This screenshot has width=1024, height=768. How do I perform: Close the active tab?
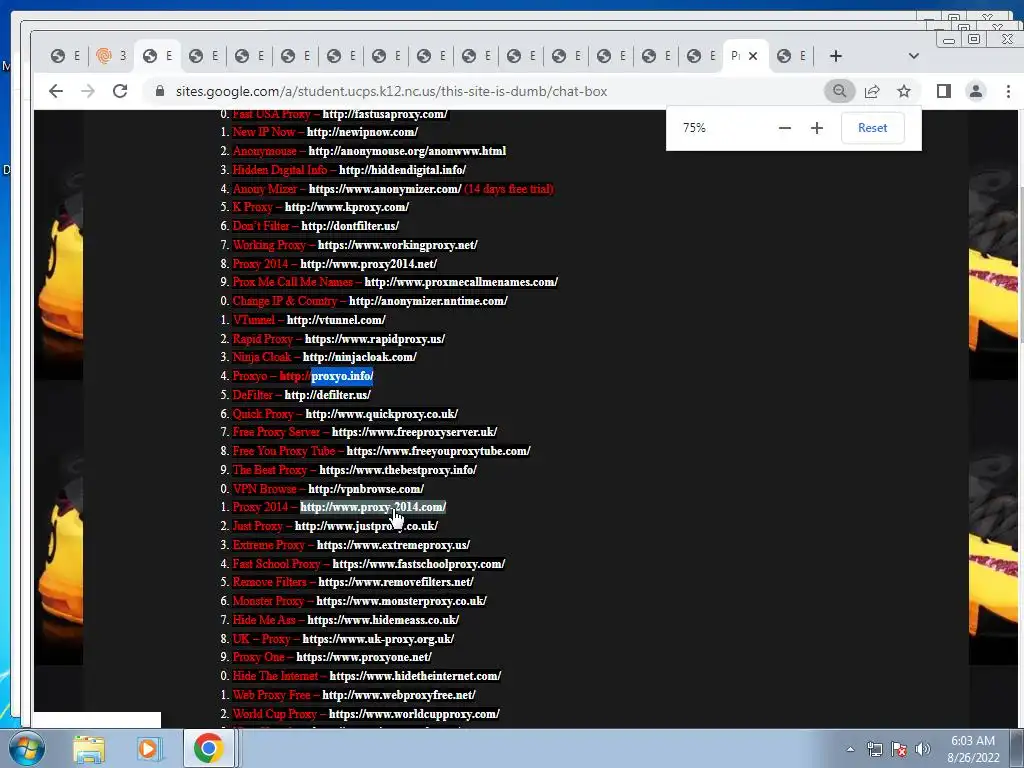point(753,56)
